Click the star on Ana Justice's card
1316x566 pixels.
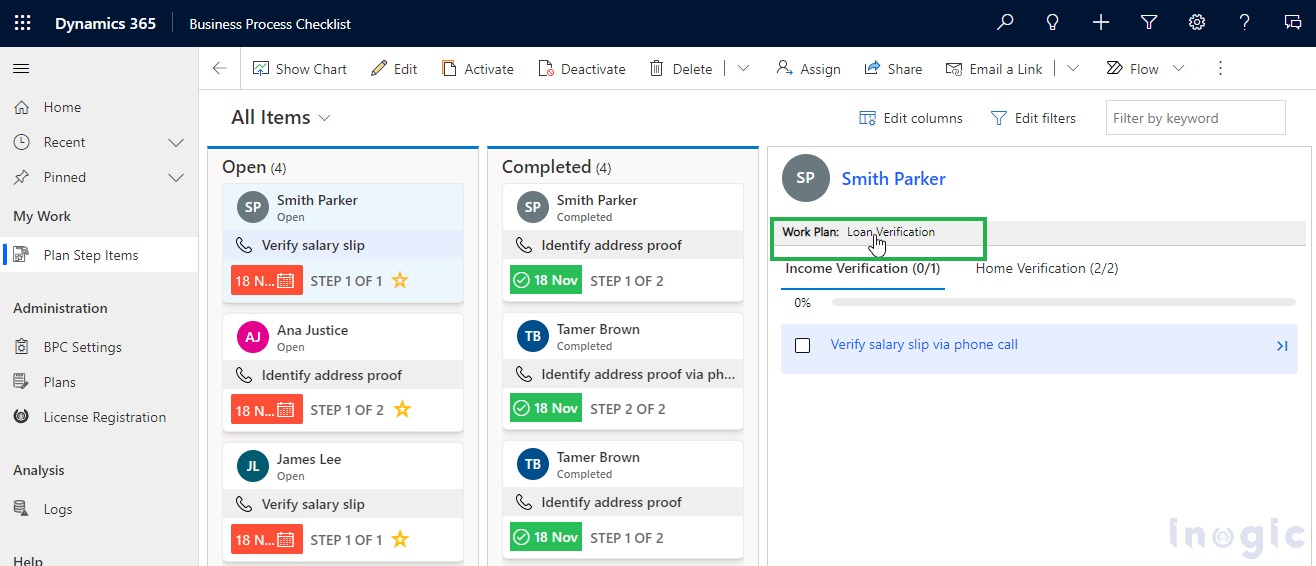click(x=402, y=410)
